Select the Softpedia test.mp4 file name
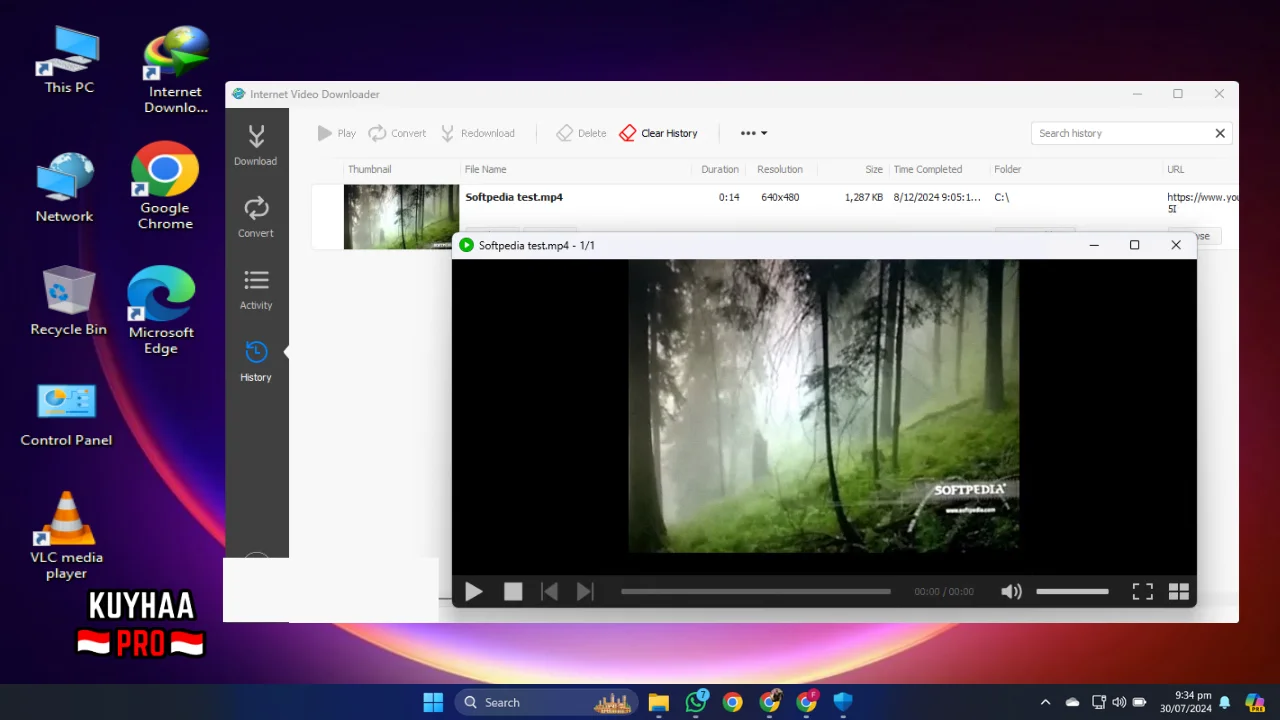The image size is (1280, 720). point(514,197)
